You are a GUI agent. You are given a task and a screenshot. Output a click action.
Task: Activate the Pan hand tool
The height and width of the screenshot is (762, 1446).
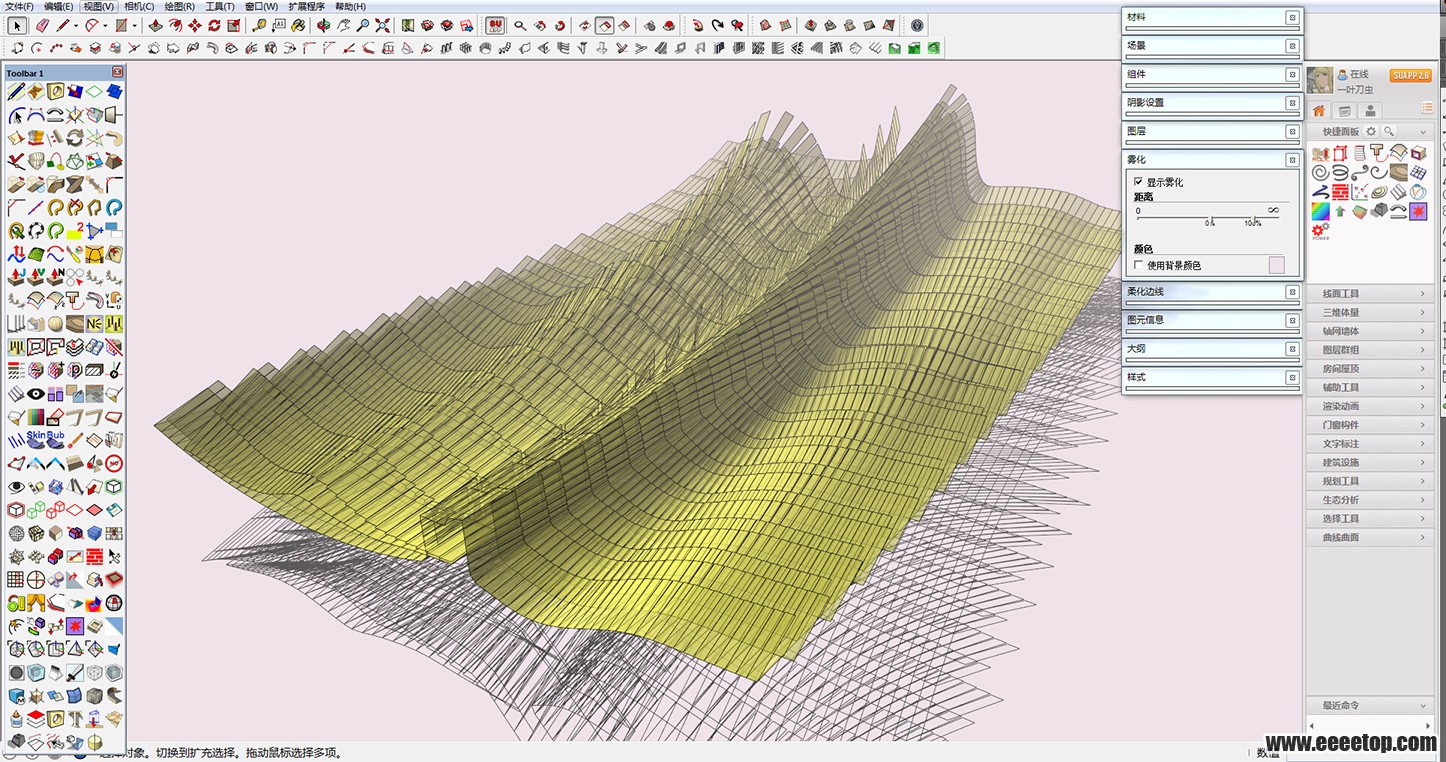(343, 26)
